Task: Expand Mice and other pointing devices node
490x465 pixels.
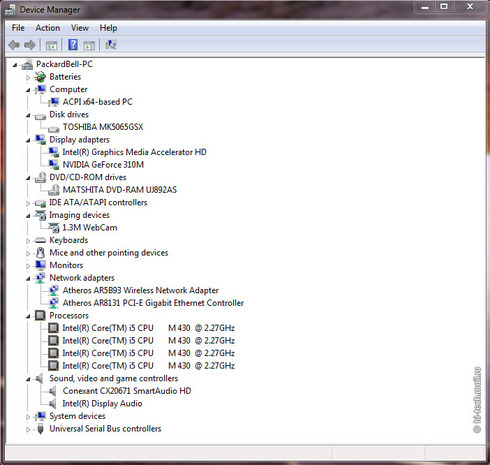Action: [x=28, y=253]
